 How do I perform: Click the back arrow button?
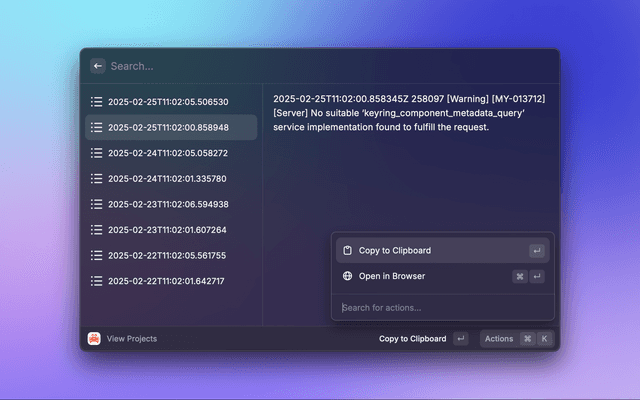click(x=98, y=66)
